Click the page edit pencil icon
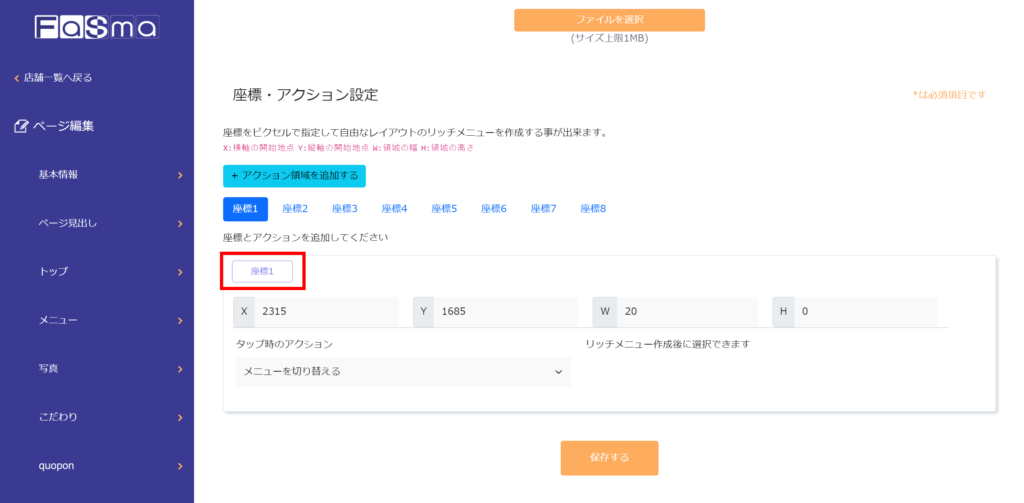The image size is (1024, 503). [x=20, y=126]
